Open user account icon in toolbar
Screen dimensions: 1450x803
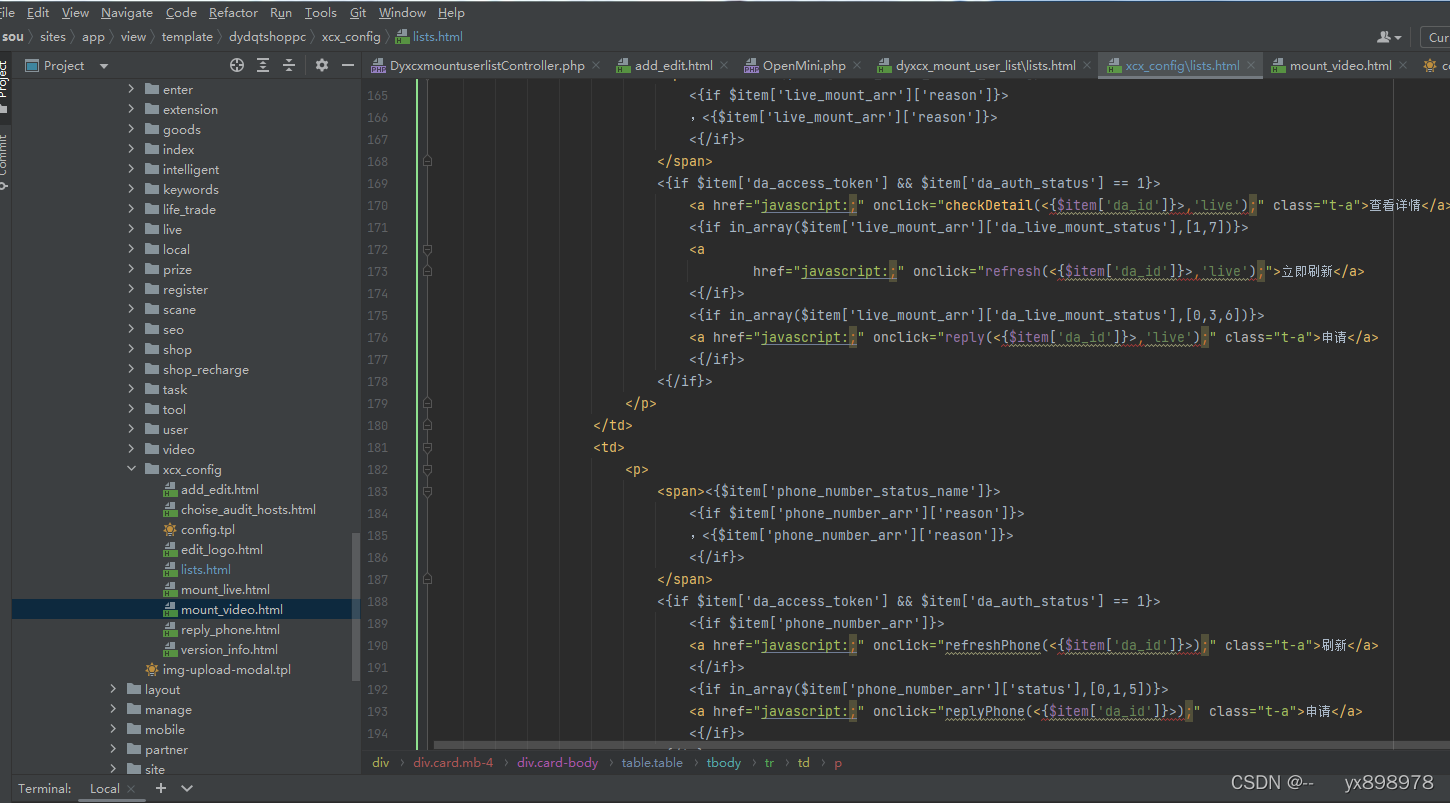point(1389,37)
